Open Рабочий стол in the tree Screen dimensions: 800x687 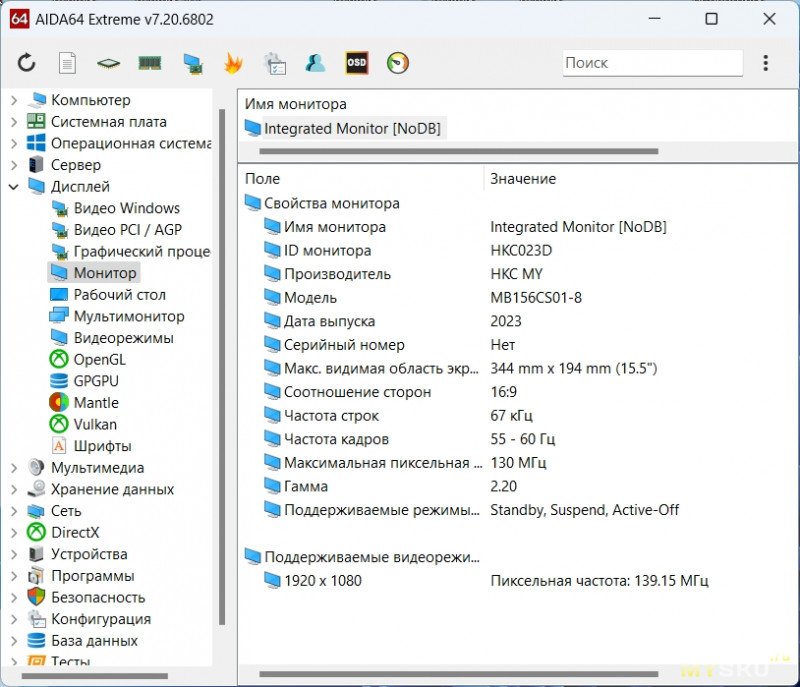[108, 295]
